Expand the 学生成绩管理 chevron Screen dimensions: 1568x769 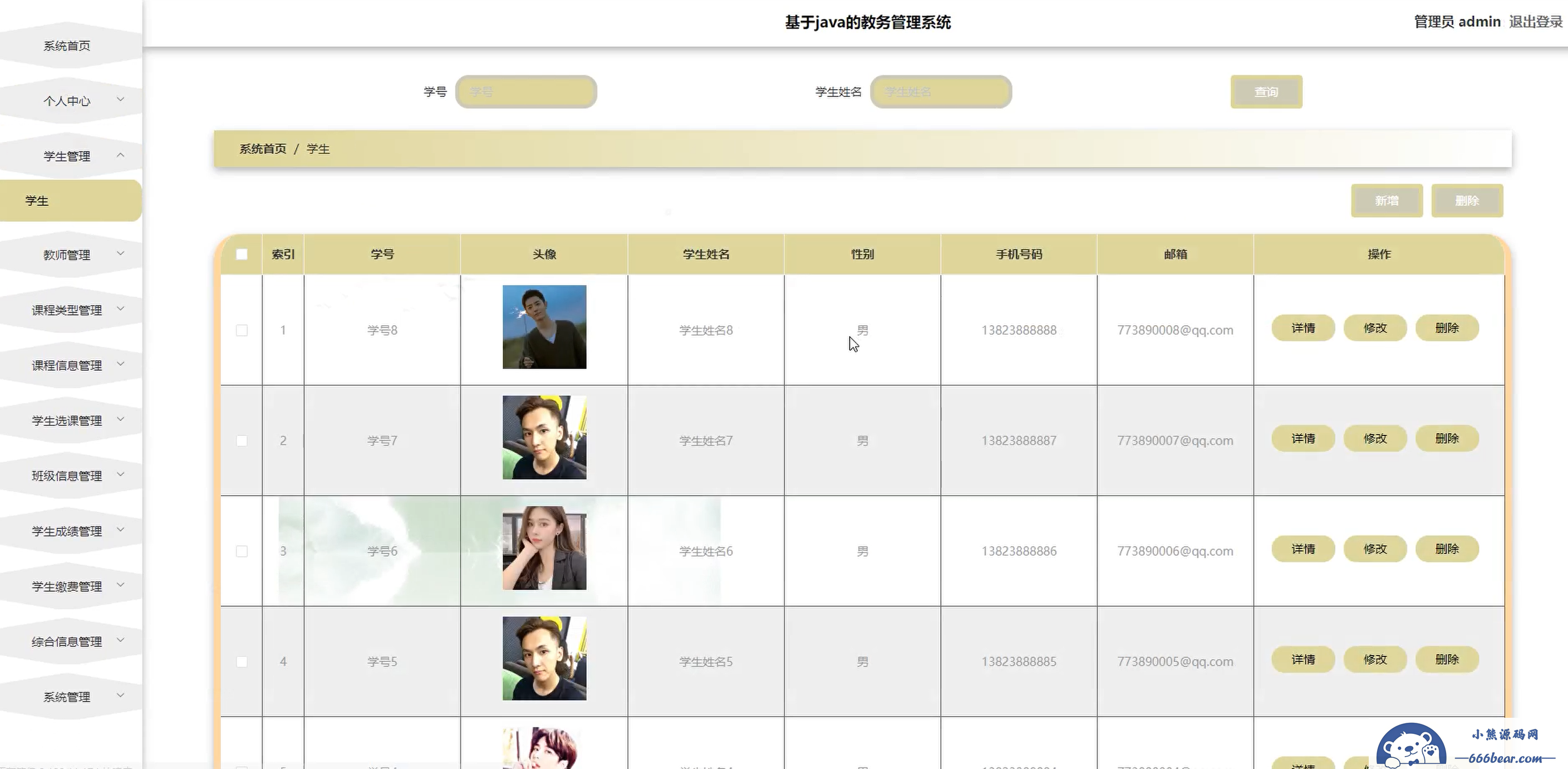[121, 530]
